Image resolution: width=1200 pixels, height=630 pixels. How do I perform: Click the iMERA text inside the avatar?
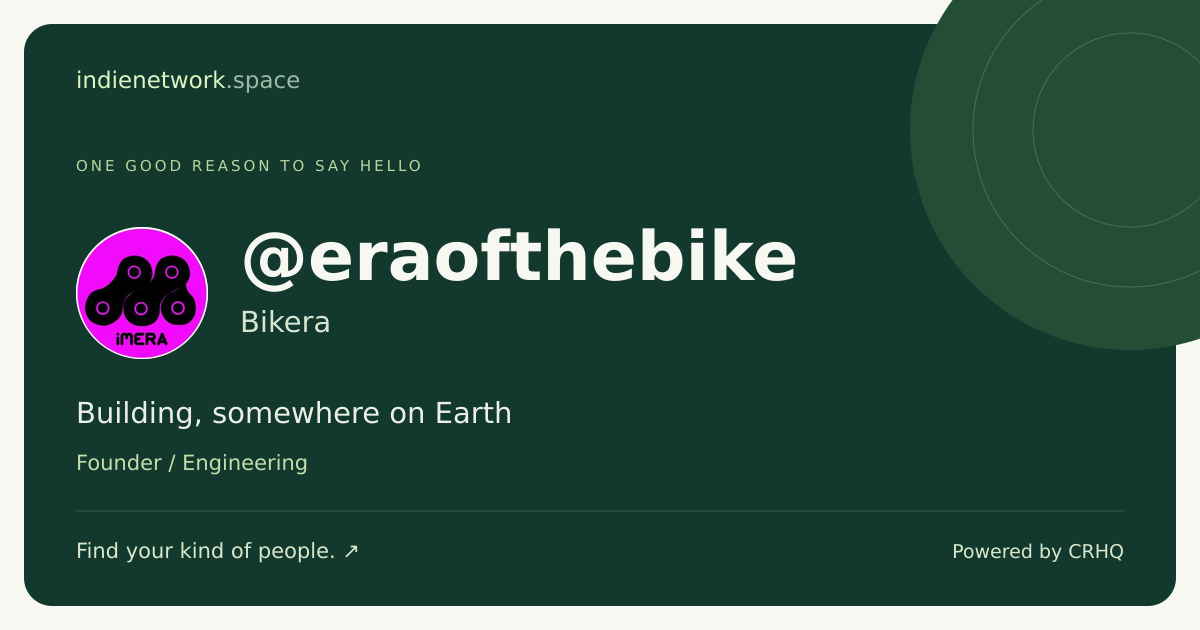(141, 339)
